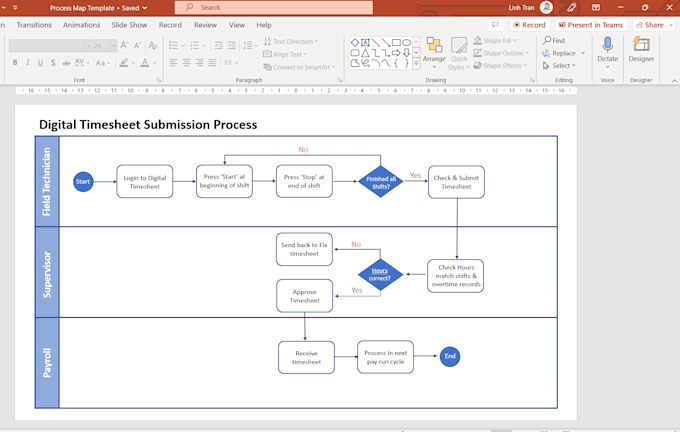This screenshot has height=432, width=680.
Task: Open Change Case dropdown
Action: [102, 62]
